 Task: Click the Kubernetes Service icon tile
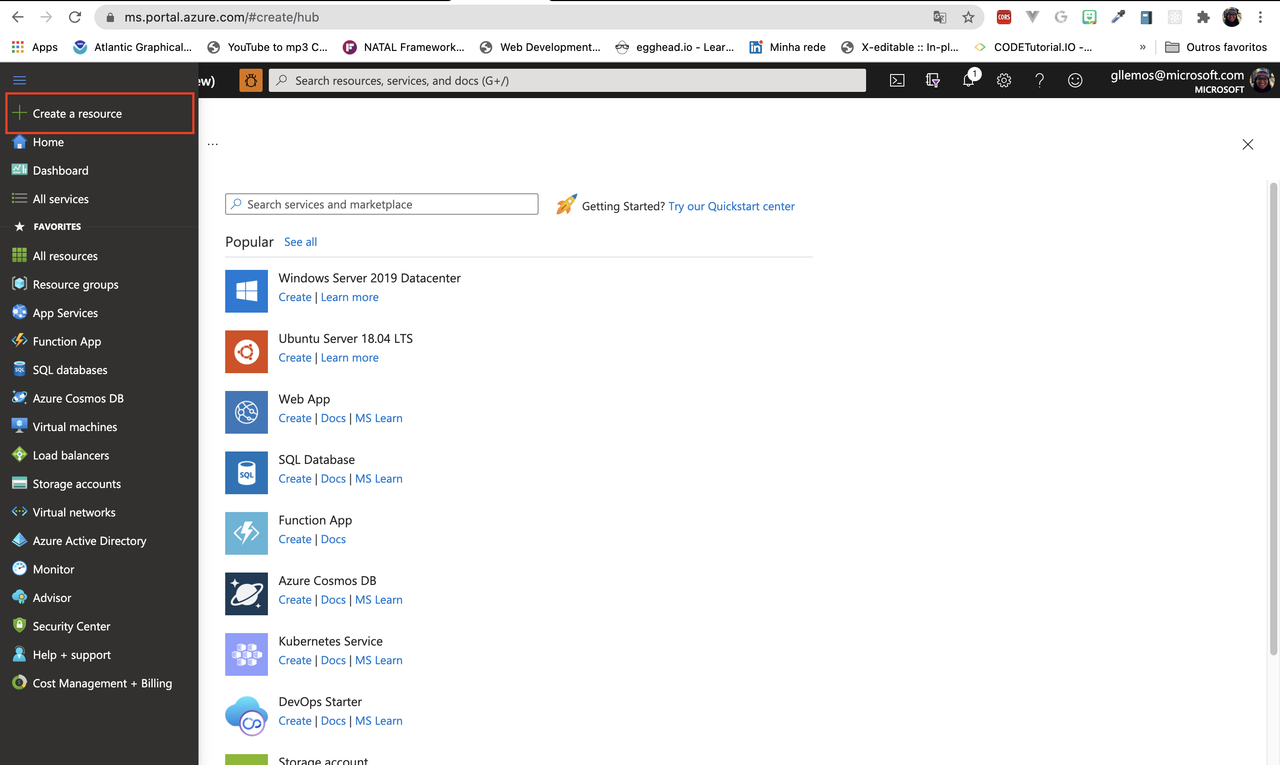click(246, 655)
